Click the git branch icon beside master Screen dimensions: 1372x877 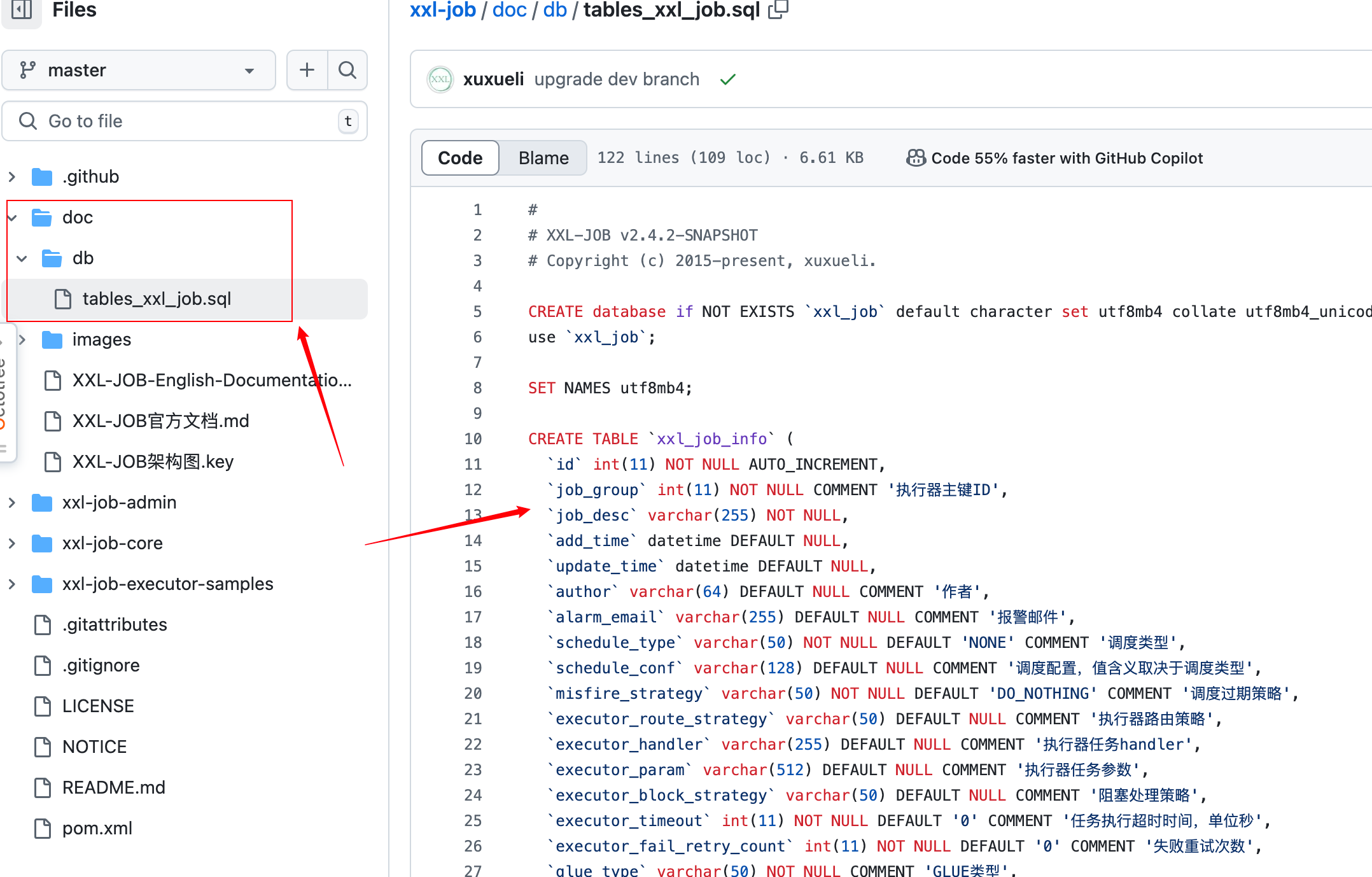click(27, 70)
